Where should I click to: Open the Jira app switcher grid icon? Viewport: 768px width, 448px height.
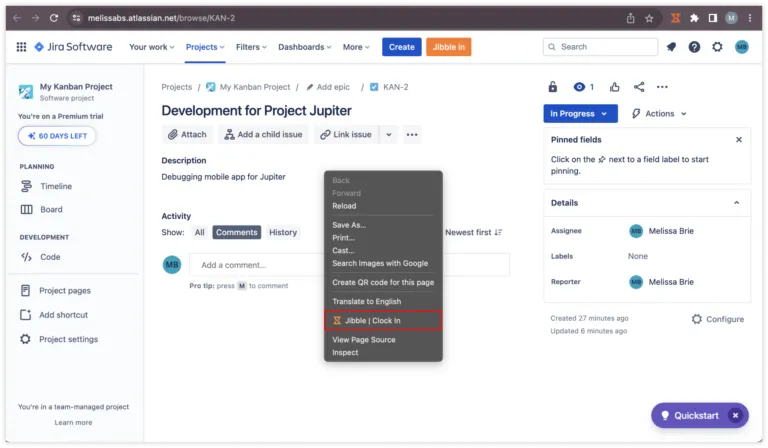click(x=21, y=47)
